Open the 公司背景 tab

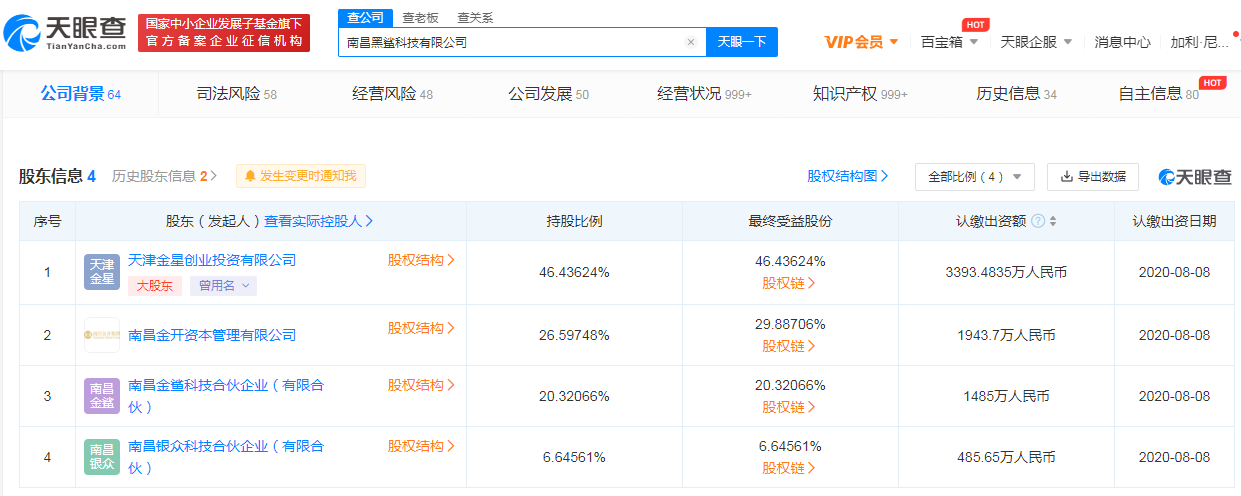tap(80, 94)
